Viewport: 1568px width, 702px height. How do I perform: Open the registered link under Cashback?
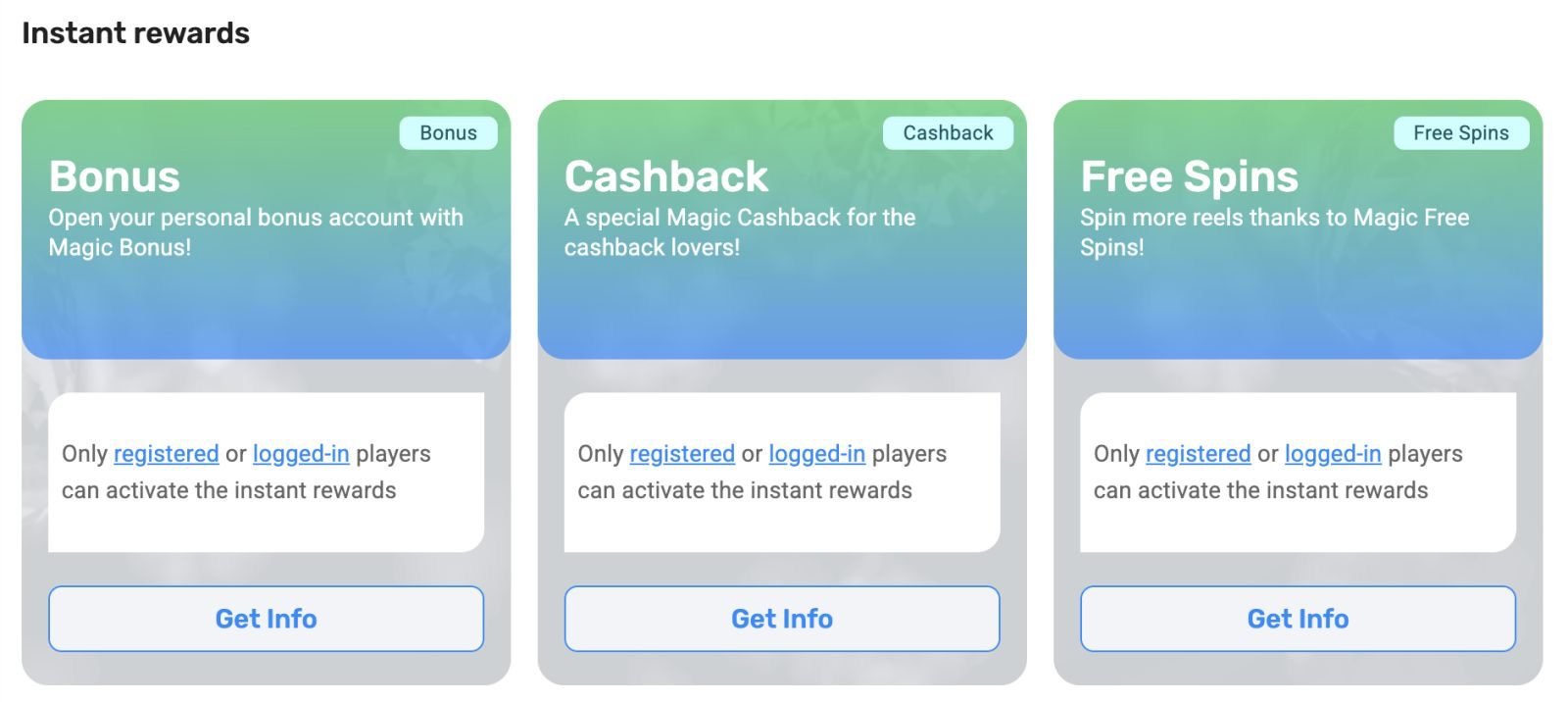(683, 453)
